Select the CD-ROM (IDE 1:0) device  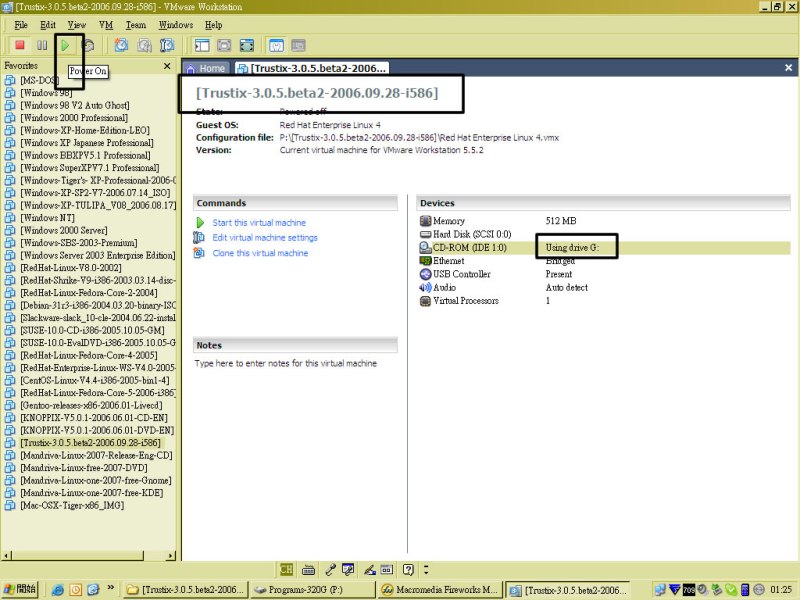(x=604, y=247)
